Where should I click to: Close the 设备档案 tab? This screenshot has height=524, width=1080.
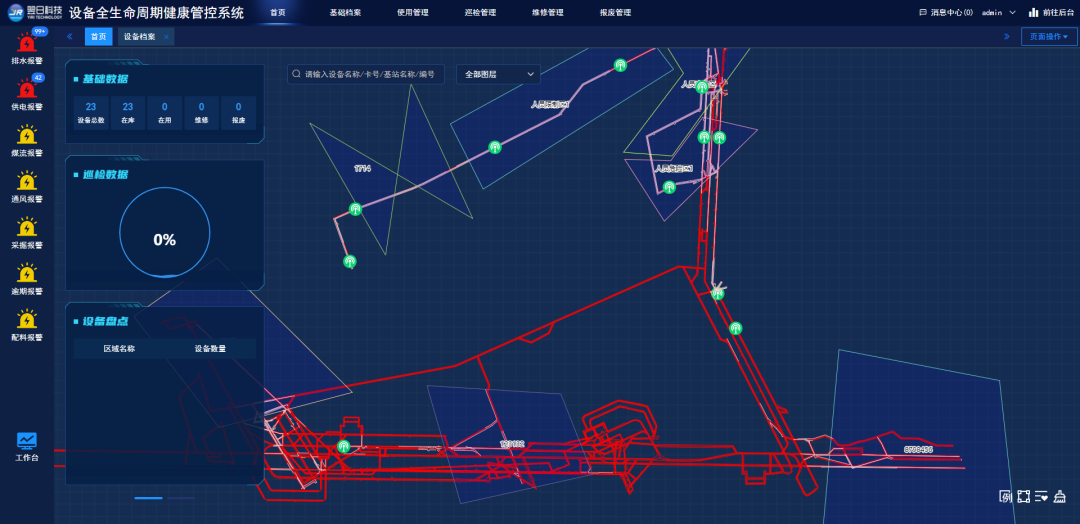166,37
